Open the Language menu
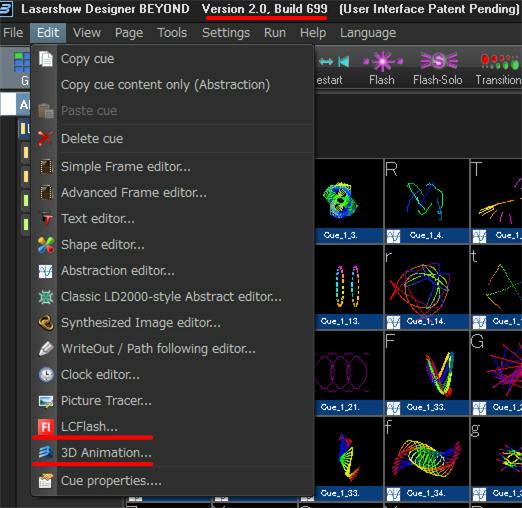The height and width of the screenshot is (508, 522). click(368, 33)
